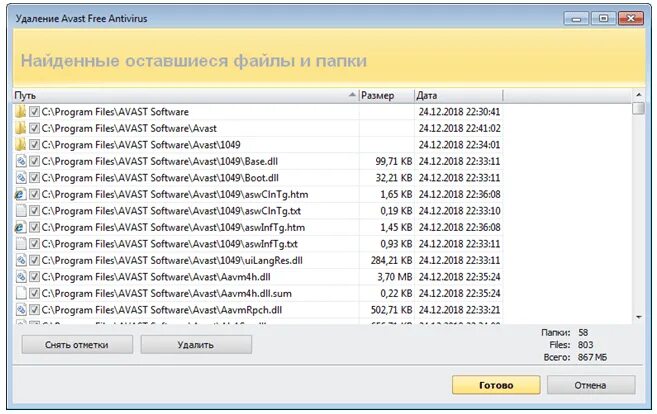Toggle the aswInfTg.txt checkbox

point(34,244)
